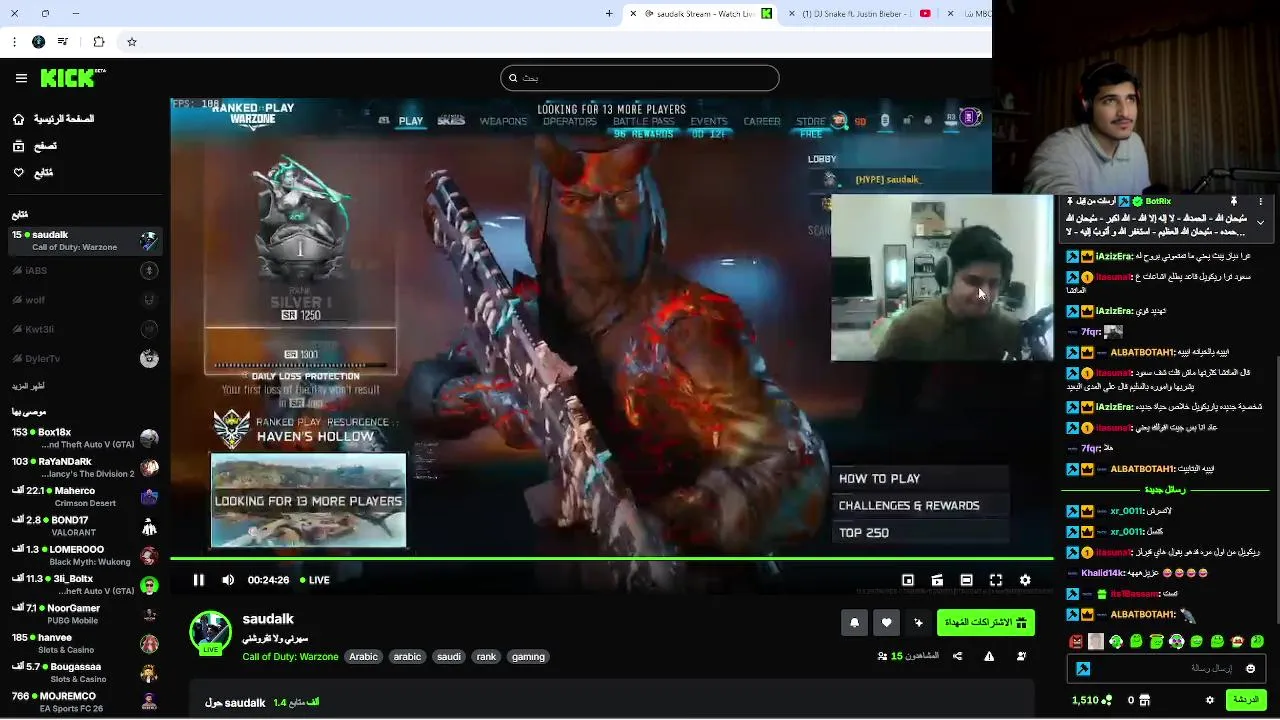
Task: Click the user icon beside report
Action: [x=1021, y=656]
